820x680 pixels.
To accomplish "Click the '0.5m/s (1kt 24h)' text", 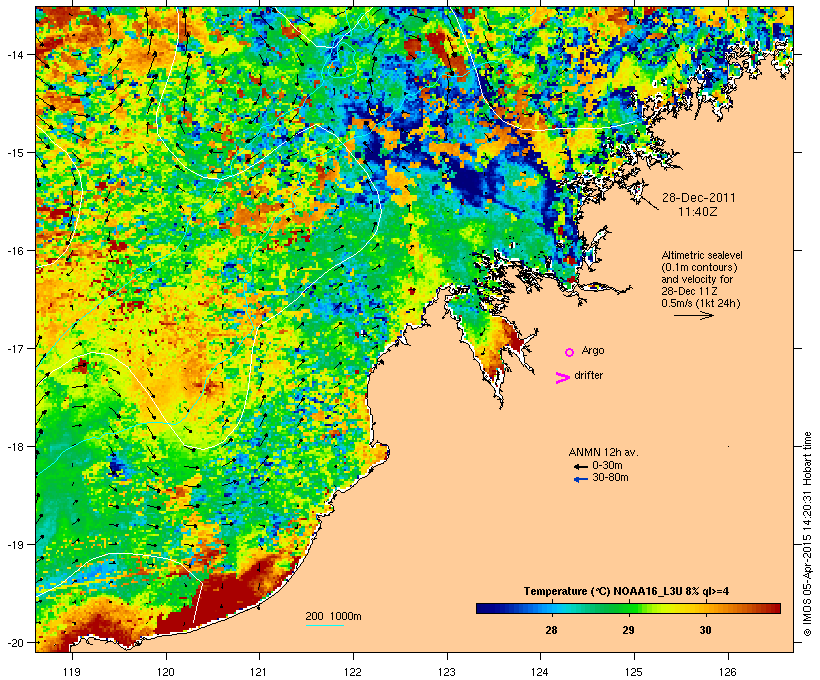I will [x=701, y=303].
